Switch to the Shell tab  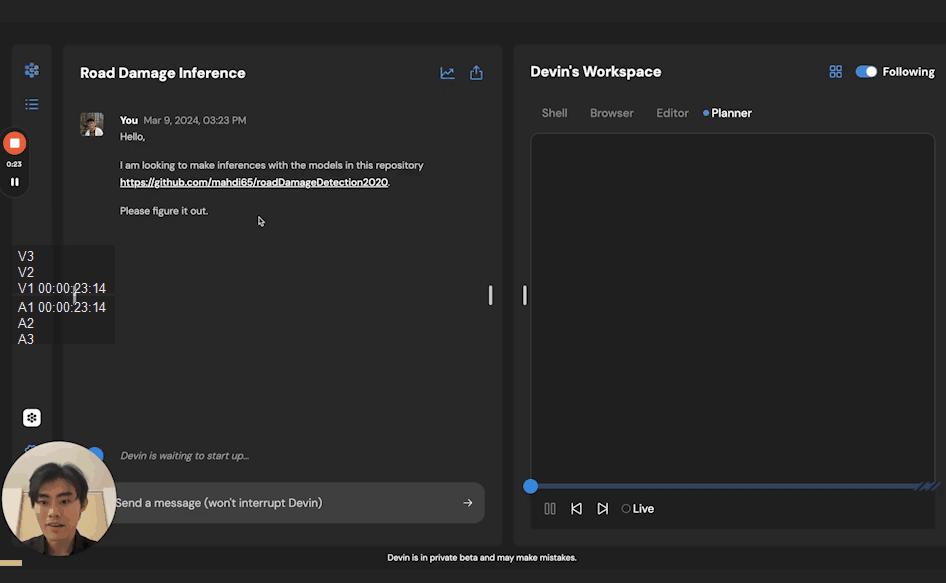click(x=554, y=113)
